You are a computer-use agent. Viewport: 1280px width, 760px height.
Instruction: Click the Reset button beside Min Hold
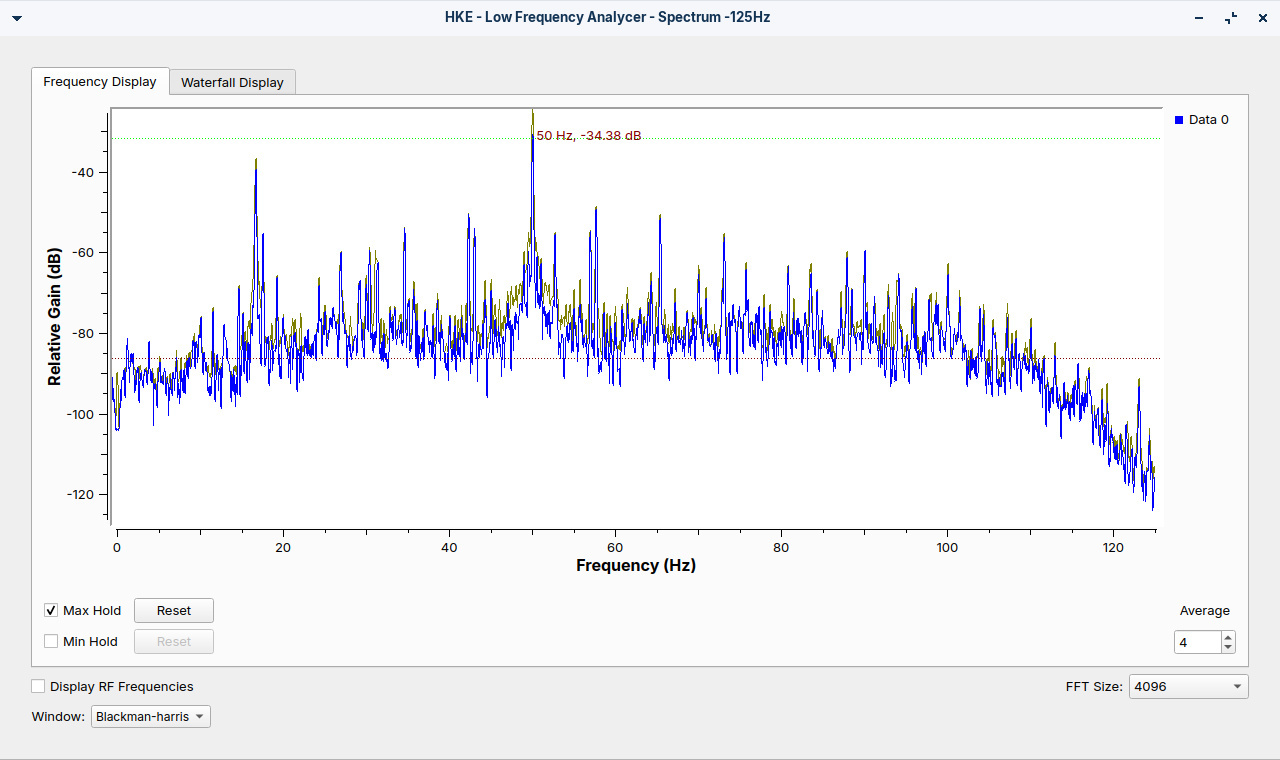click(173, 642)
